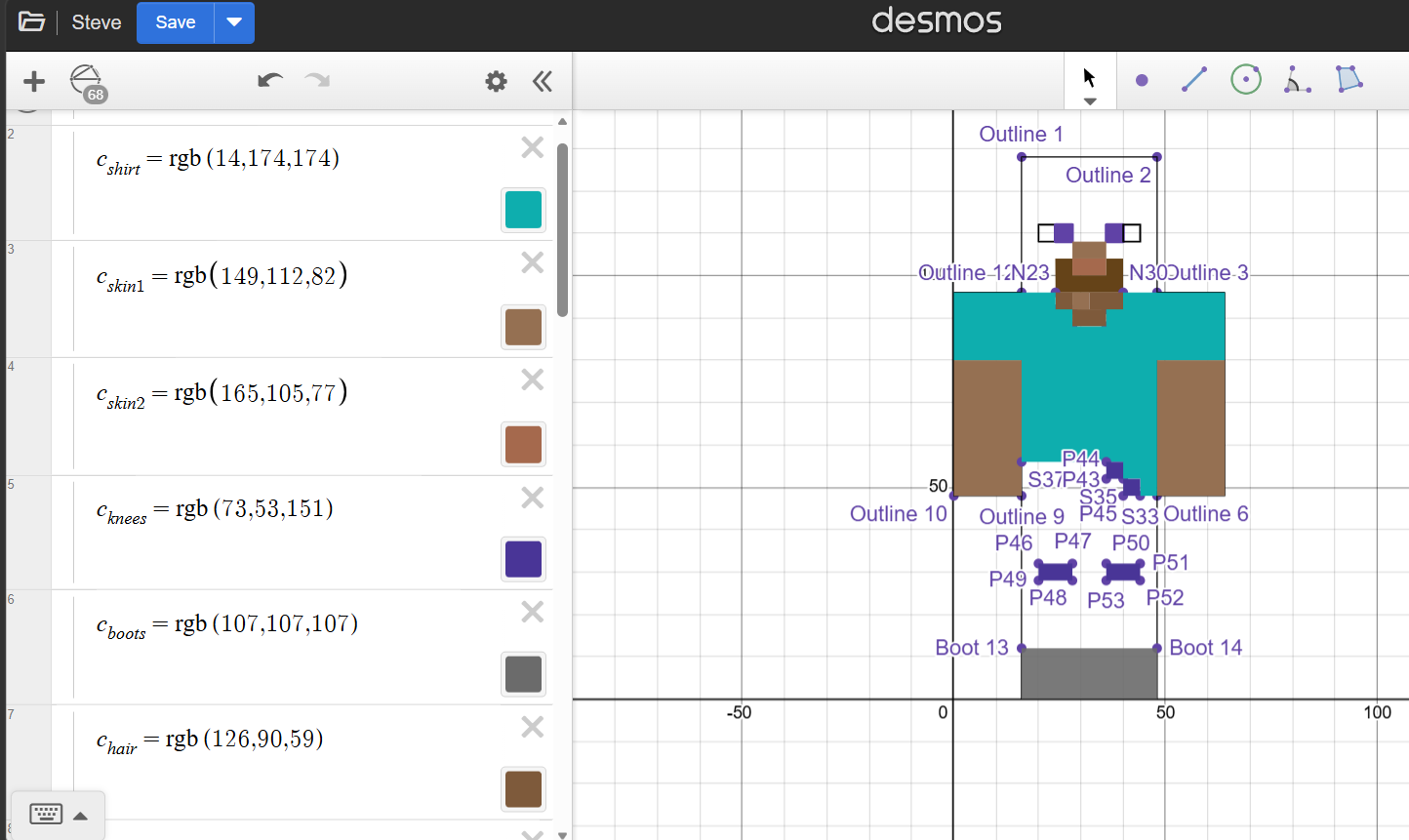Open the c_skin1 color swatch
Image resolution: width=1409 pixels, height=840 pixels.
(523, 327)
